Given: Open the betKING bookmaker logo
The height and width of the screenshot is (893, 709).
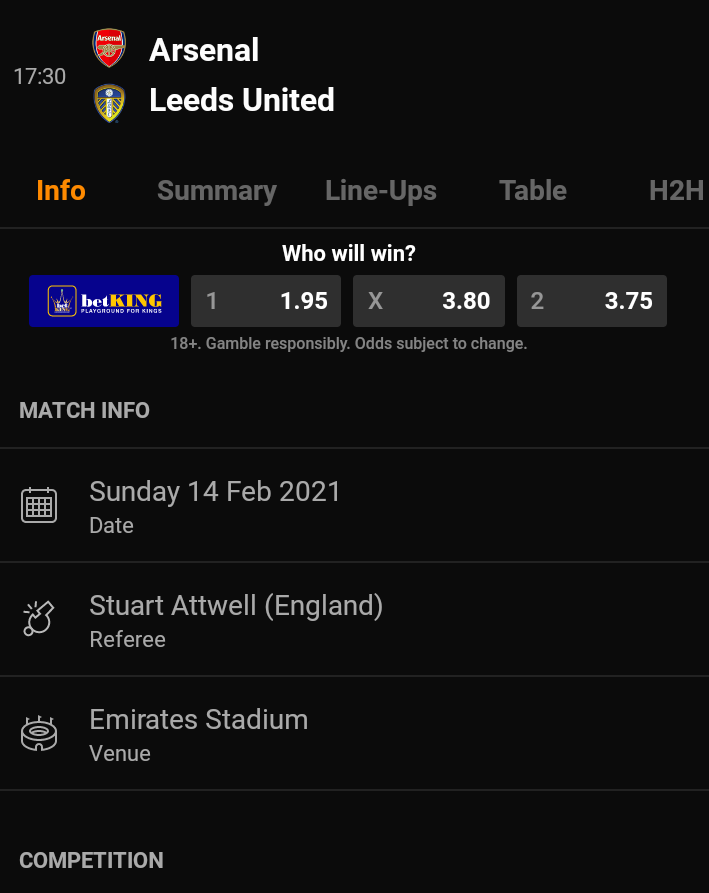Looking at the screenshot, I should click(x=104, y=301).
